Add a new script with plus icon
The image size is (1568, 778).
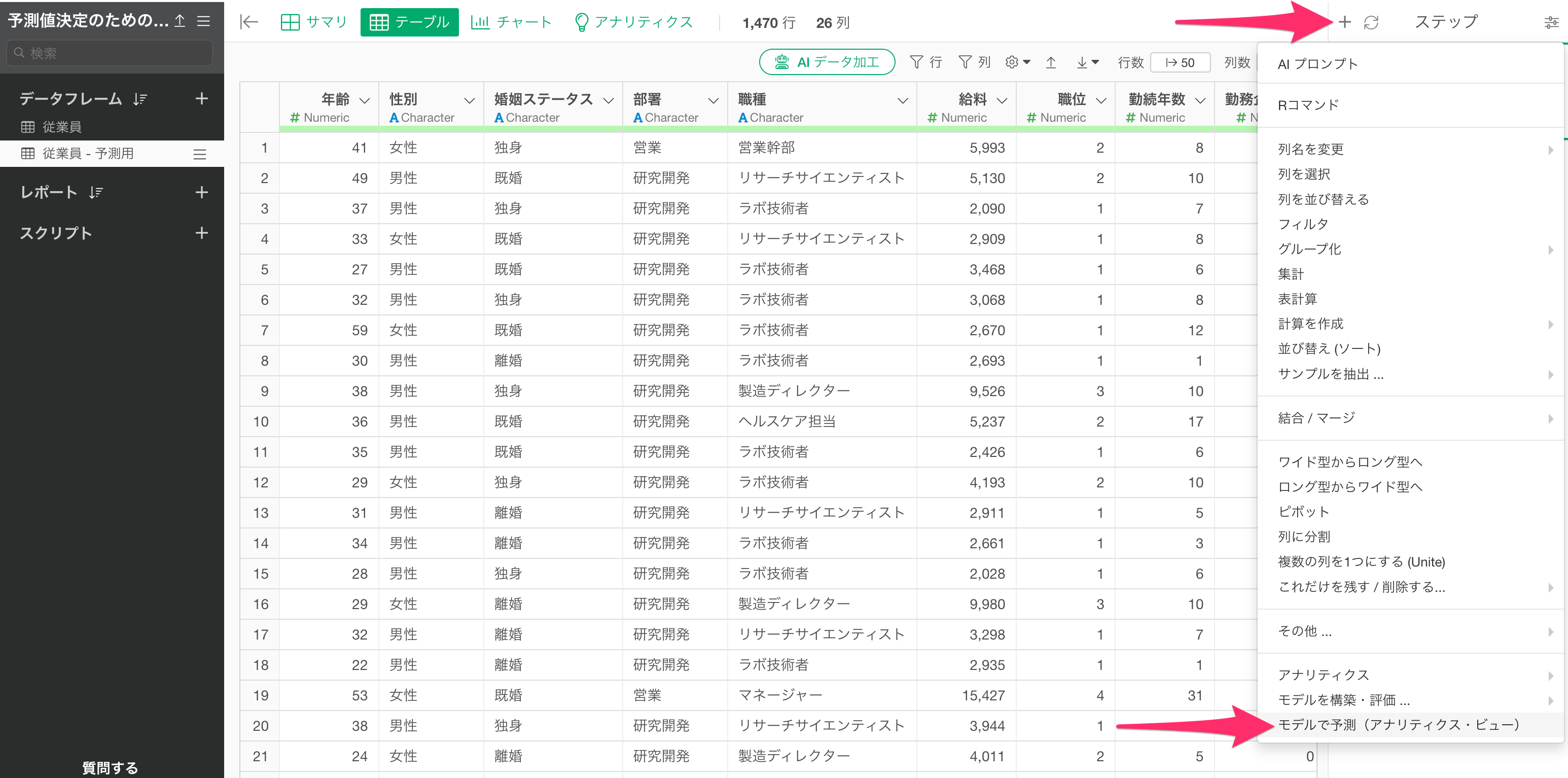(201, 233)
